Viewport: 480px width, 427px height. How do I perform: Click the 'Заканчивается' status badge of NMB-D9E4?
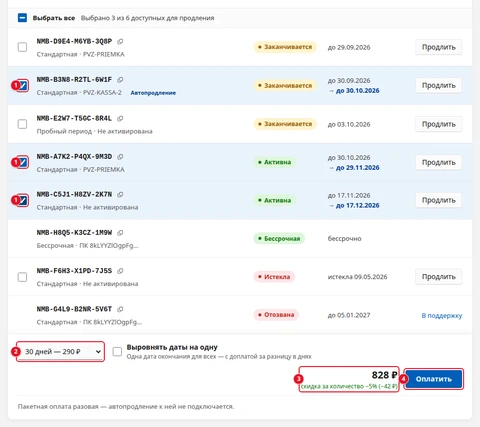click(285, 47)
